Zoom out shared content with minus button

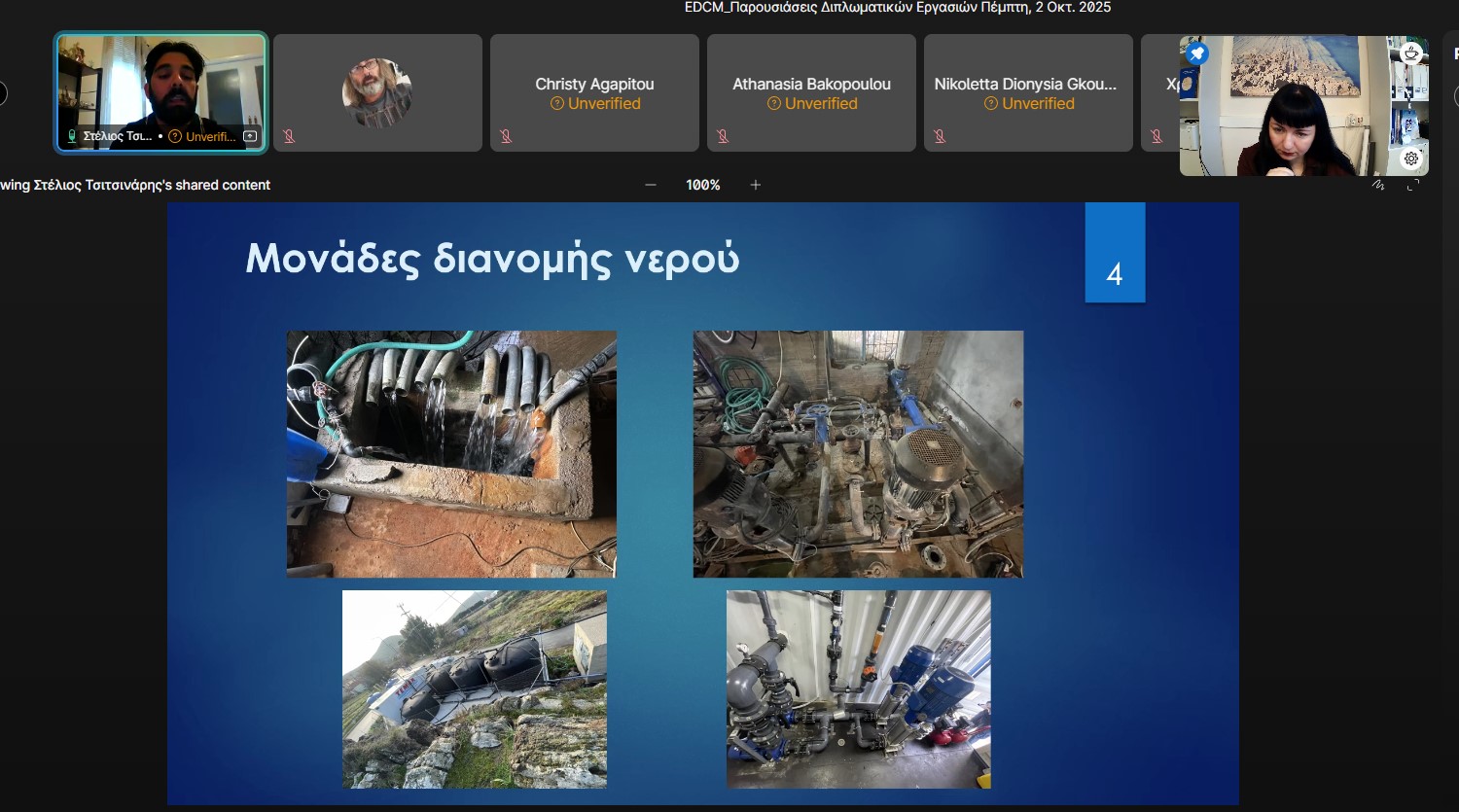(651, 185)
